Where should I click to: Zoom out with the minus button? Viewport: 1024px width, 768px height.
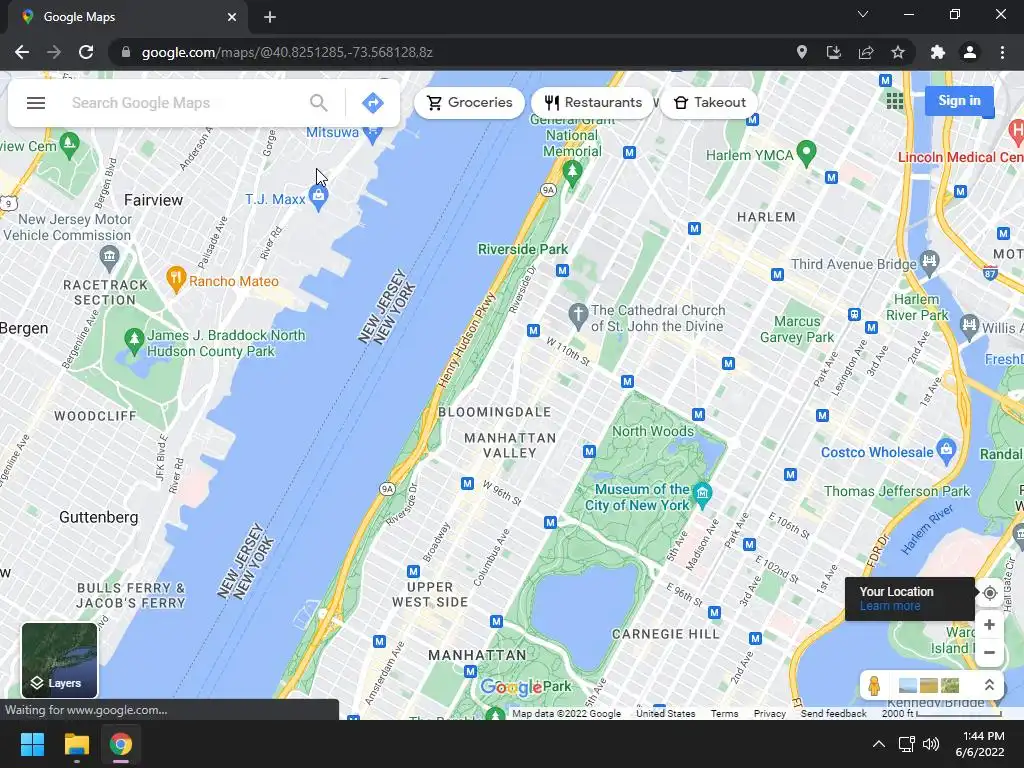[x=989, y=652]
